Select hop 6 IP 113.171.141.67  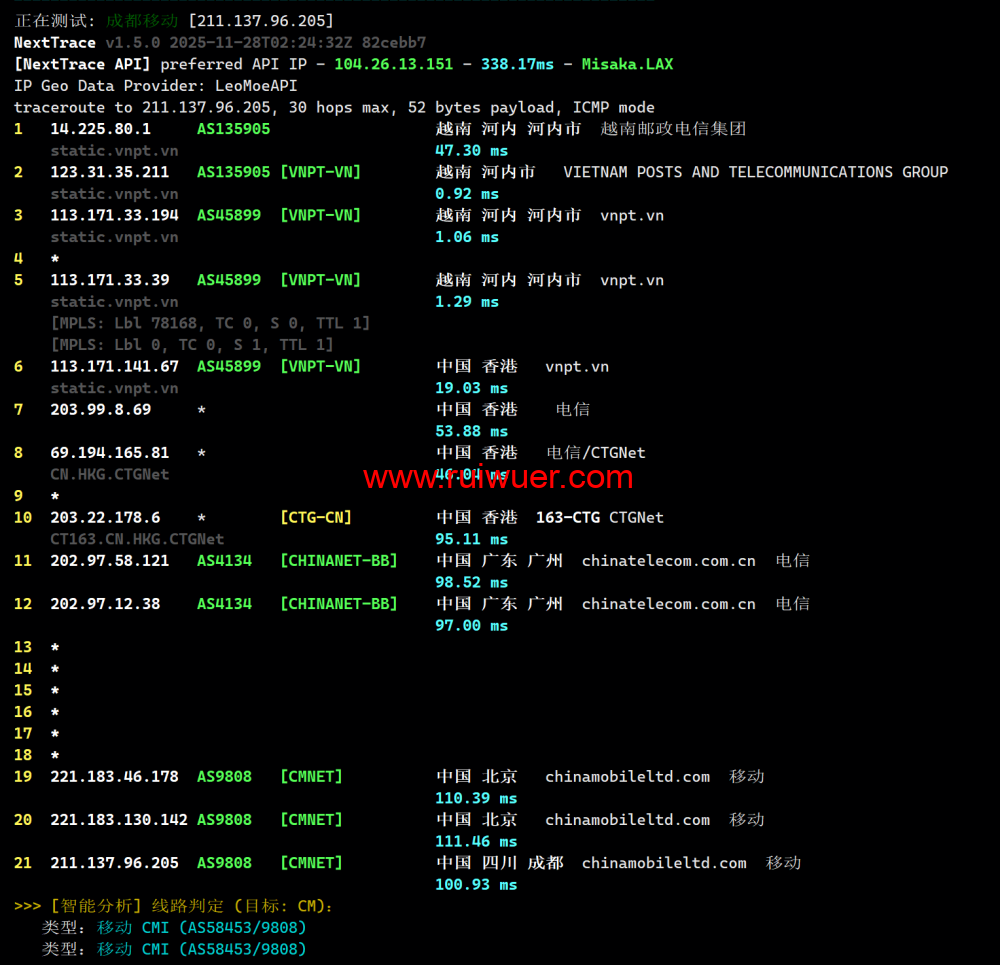point(114,367)
